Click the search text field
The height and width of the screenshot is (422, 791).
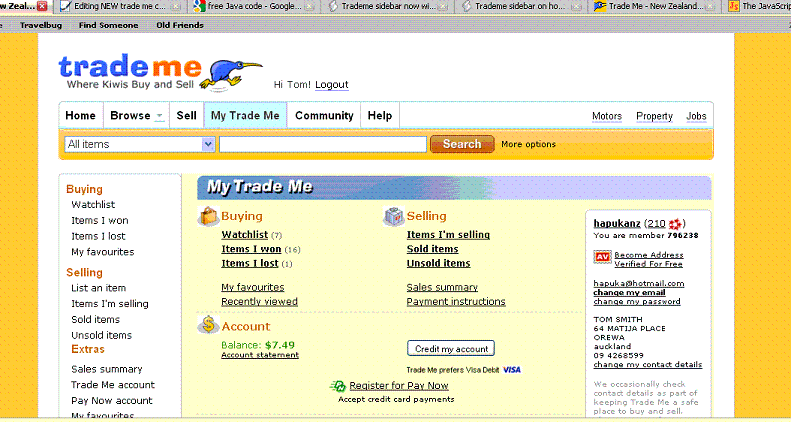323,144
